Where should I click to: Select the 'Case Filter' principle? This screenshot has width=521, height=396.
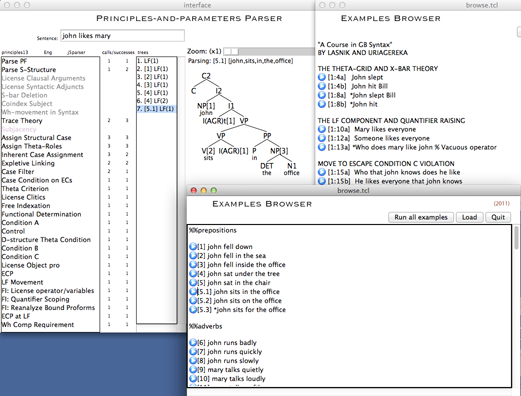(18, 172)
